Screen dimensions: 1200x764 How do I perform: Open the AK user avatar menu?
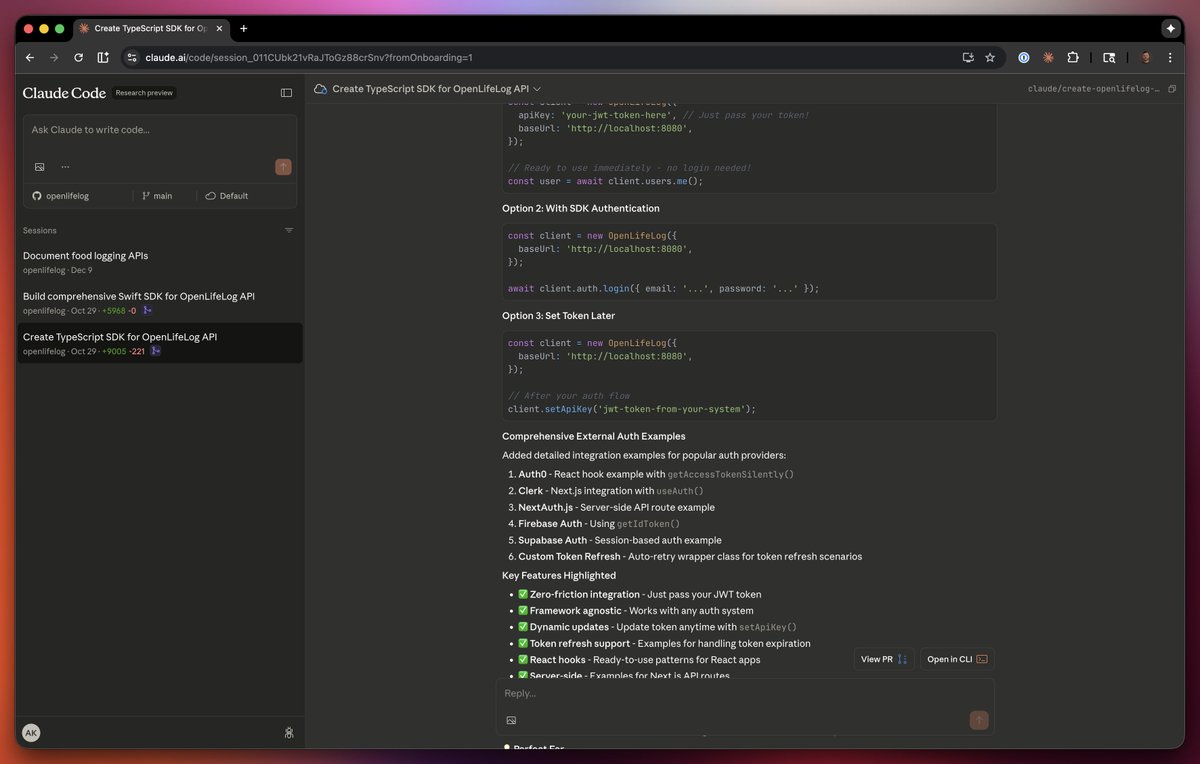31,733
